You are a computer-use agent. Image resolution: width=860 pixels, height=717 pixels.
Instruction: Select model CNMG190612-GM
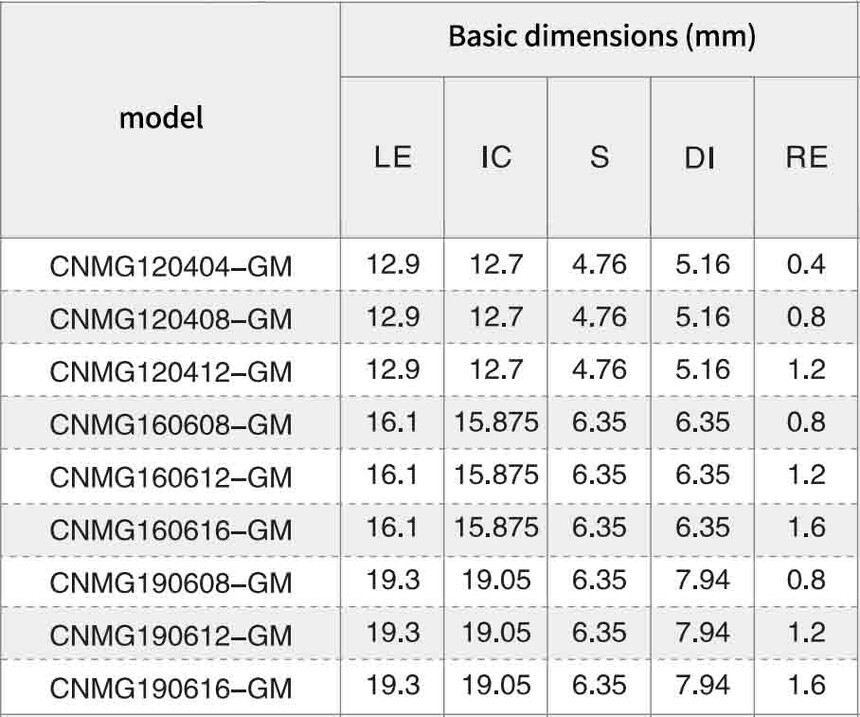[x=171, y=636]
